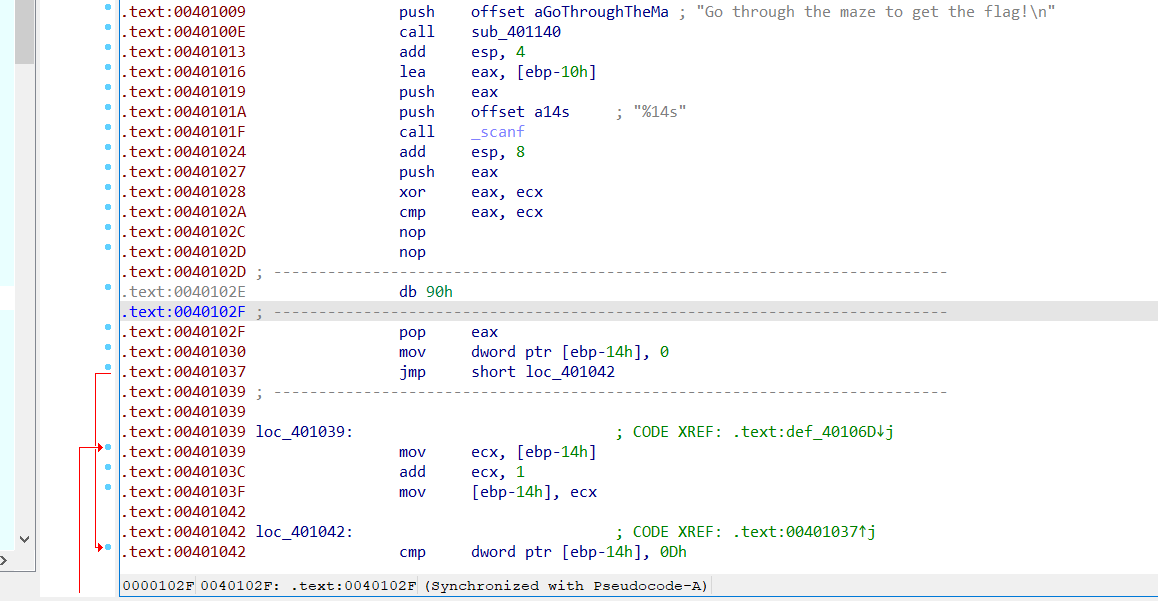Click the left panel horizontal scroll-right arrow
This screenshot has width=1158, height=601.
(3, 560)
